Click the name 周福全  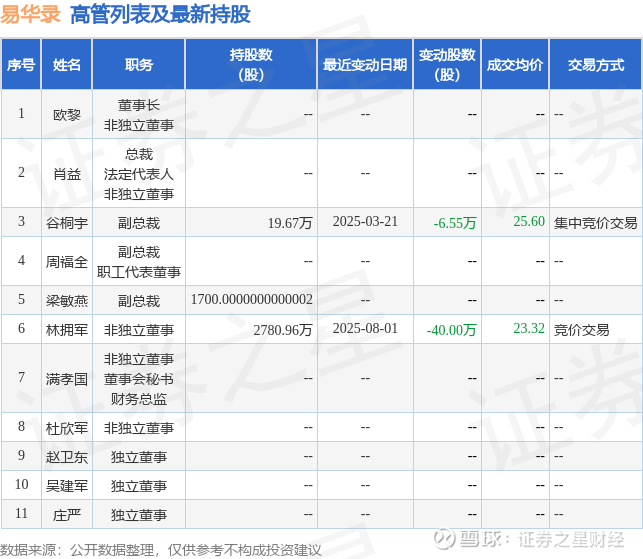(67, 262)
